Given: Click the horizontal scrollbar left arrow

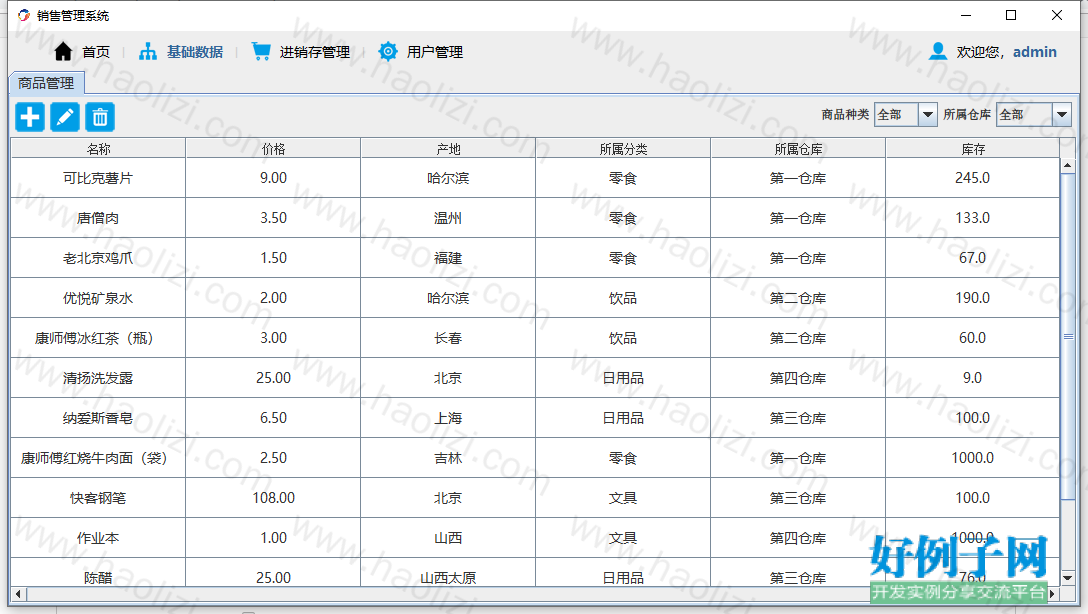Looking at the screenshot, I should pos(18,594).
